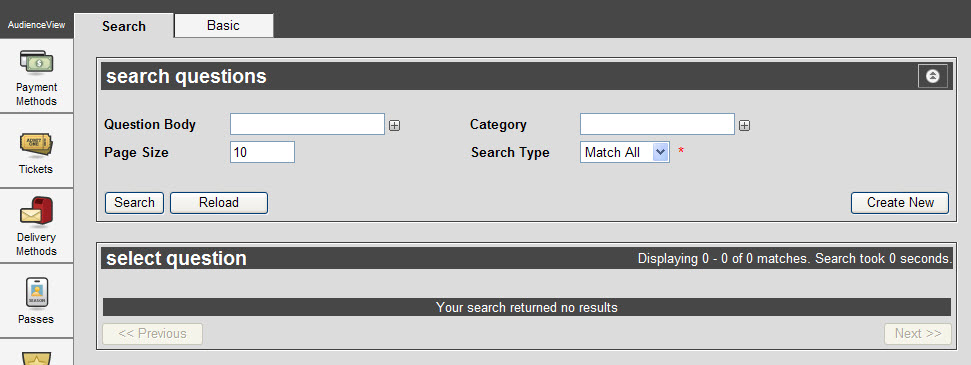971x365 pixels.
Task: Open the Search Type dropdown
Action: pos(624,152)
